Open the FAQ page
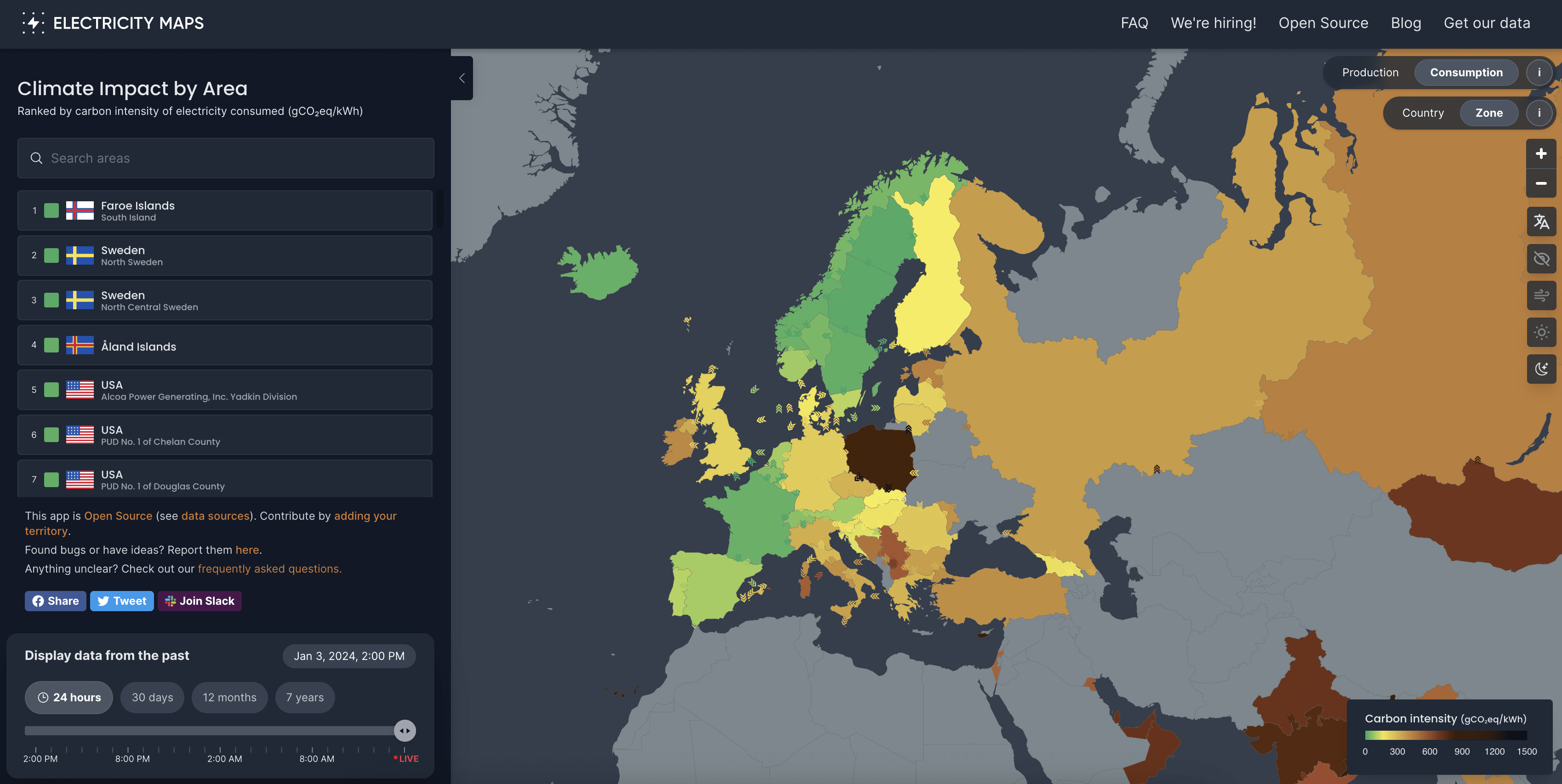1562x784 pixels. pyautogui.click(x=1134, y=23)
